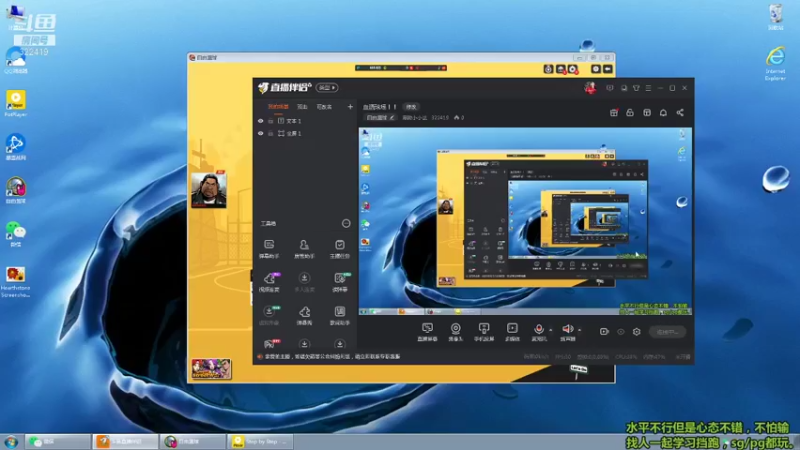
Task: Click the announcement notice in status bar
Action: pos(330,357)
